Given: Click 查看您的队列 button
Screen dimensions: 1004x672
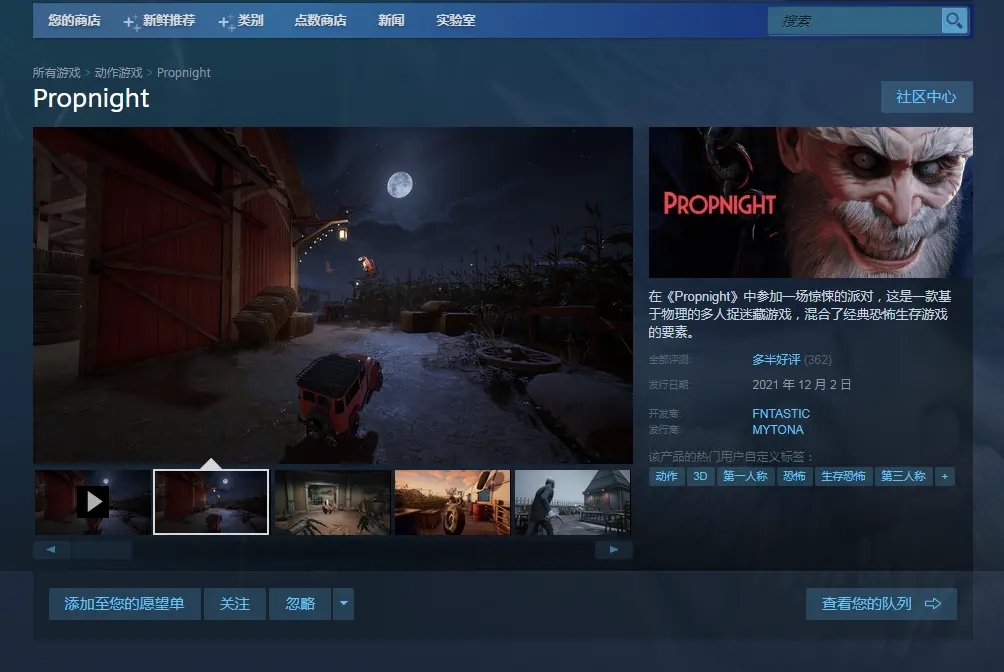Looking at the screenshot, I should coord(881,603).
